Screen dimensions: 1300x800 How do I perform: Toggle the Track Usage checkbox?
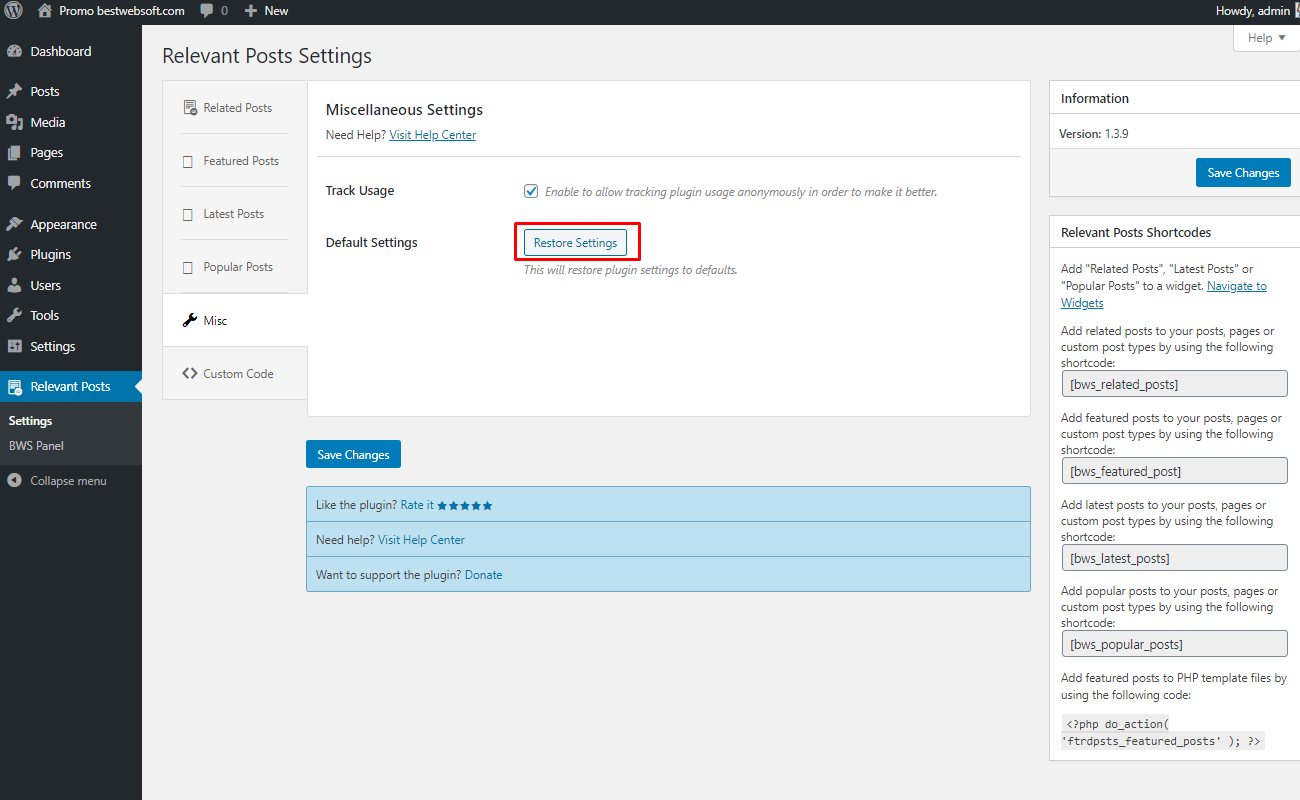coord(531,191)
